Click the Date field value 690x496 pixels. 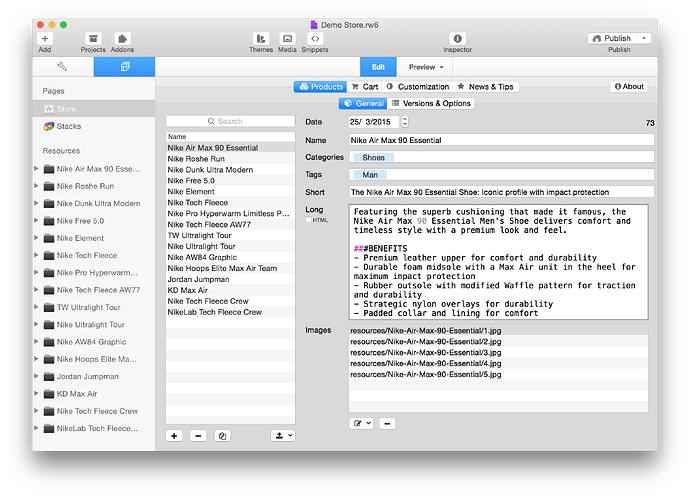pos(374,121)
